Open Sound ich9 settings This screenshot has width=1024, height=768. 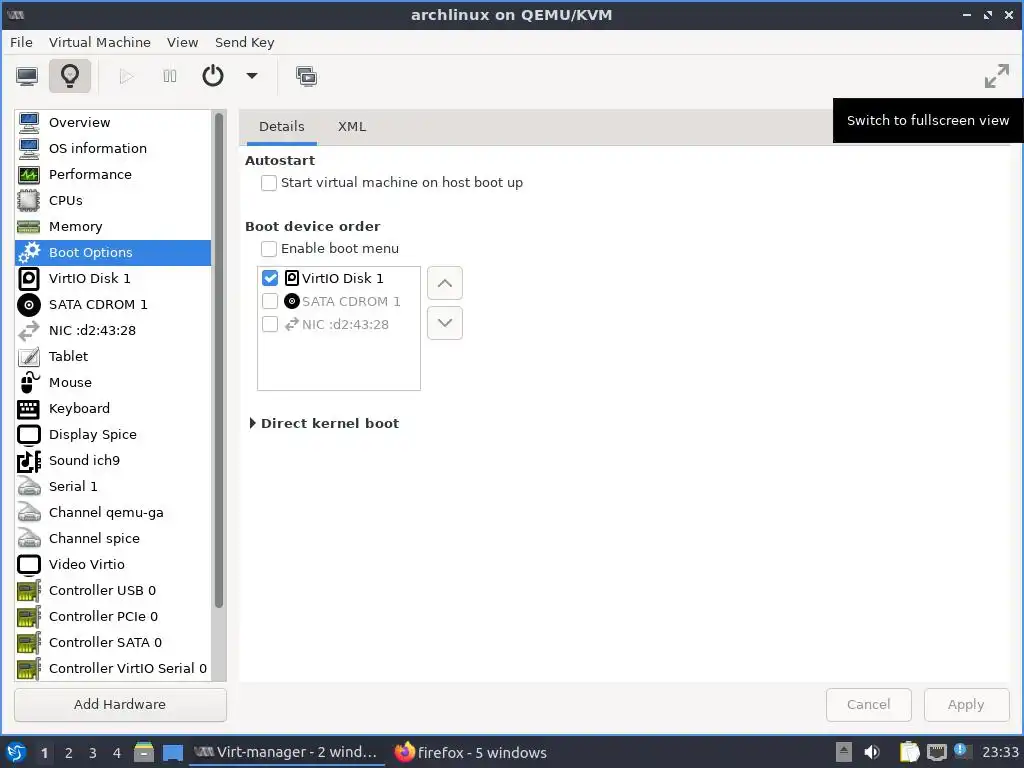tap(113, 460)
